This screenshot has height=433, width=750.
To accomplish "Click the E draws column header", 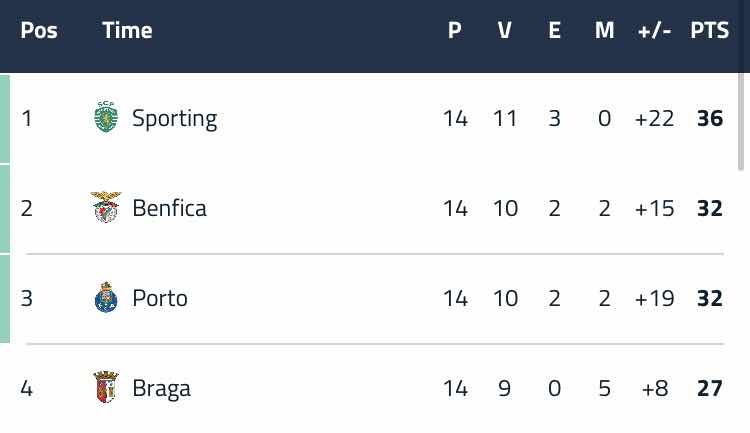I will click(x=554, y=30).
